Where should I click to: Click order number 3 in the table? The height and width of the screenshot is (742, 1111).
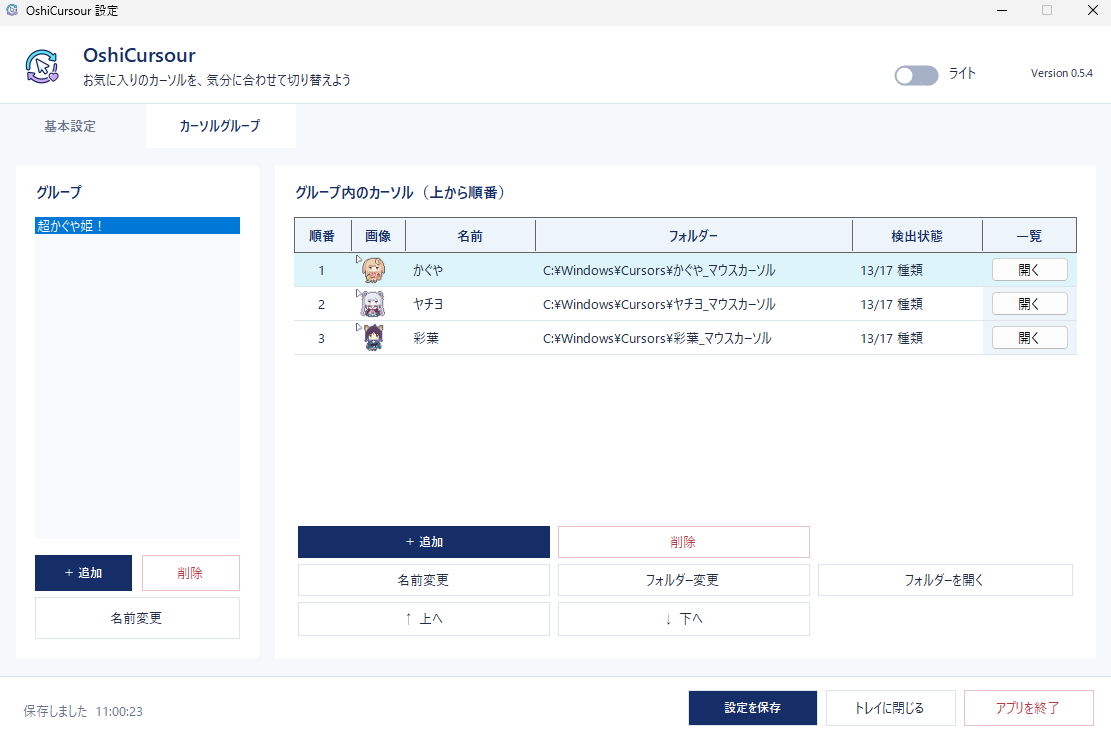321,338
